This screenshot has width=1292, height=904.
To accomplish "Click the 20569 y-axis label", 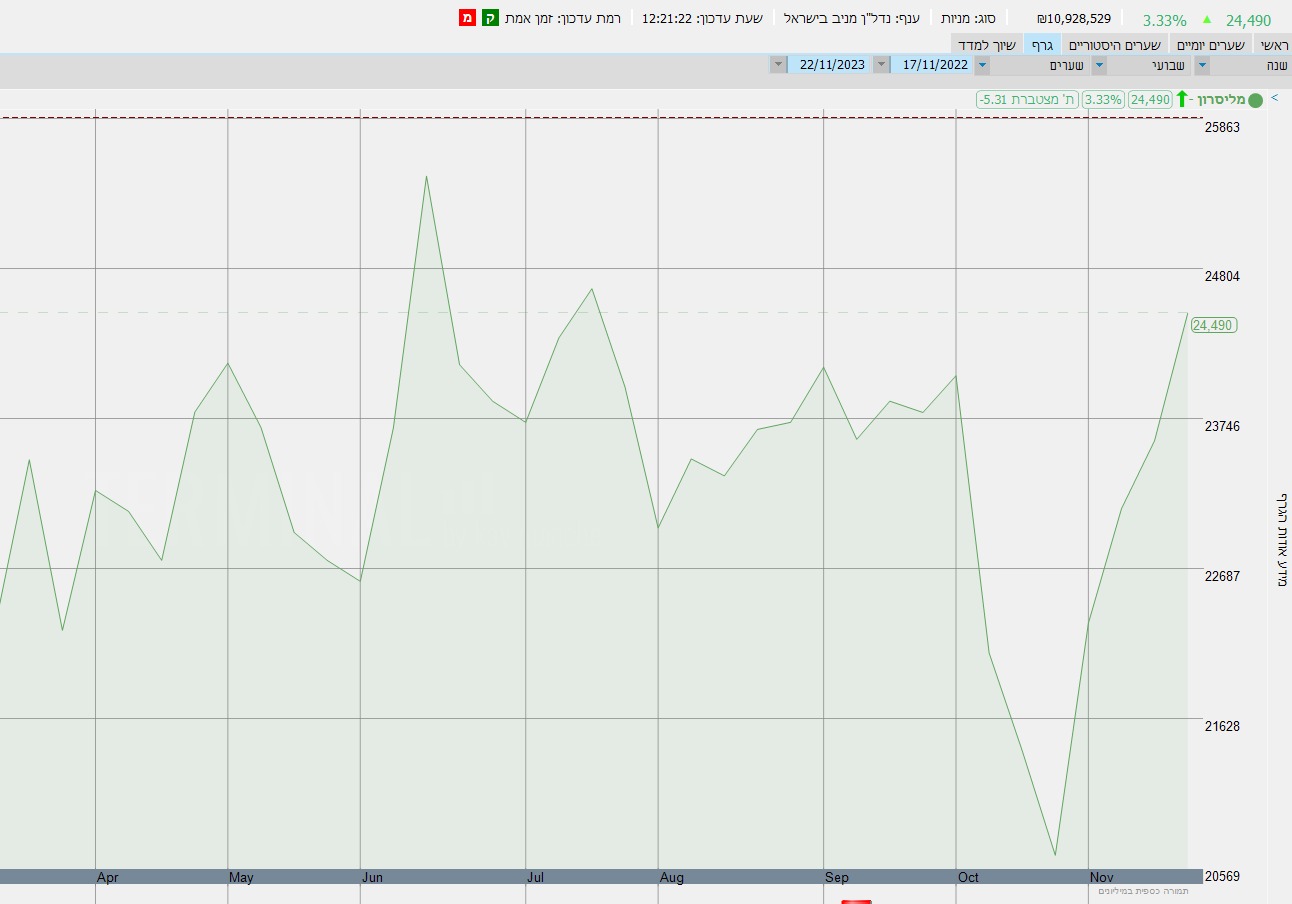I will [1222, 876].
